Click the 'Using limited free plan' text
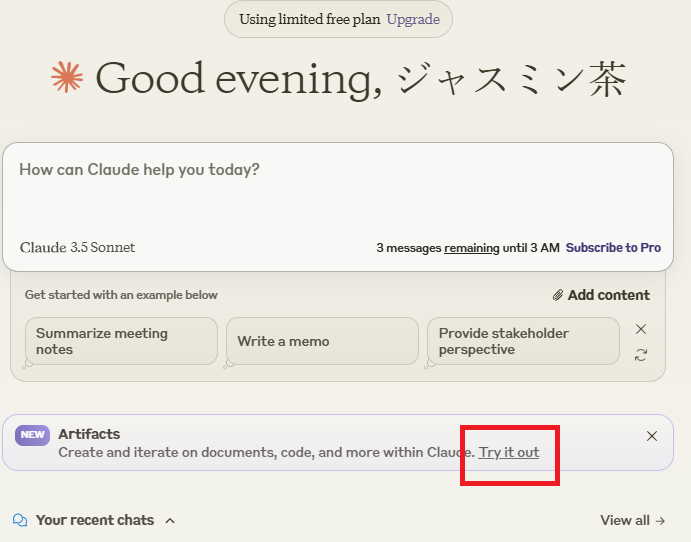This screenshot has height=542, width=691. pos(310,19)
